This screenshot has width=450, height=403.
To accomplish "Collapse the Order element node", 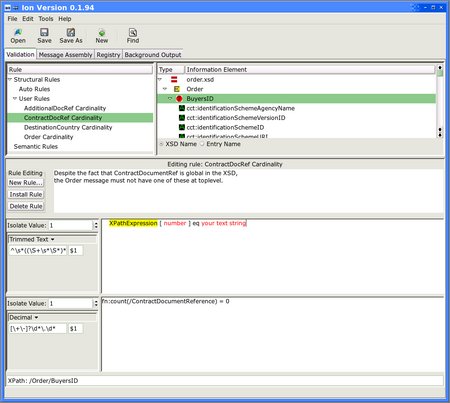I will tap(165, 89).
